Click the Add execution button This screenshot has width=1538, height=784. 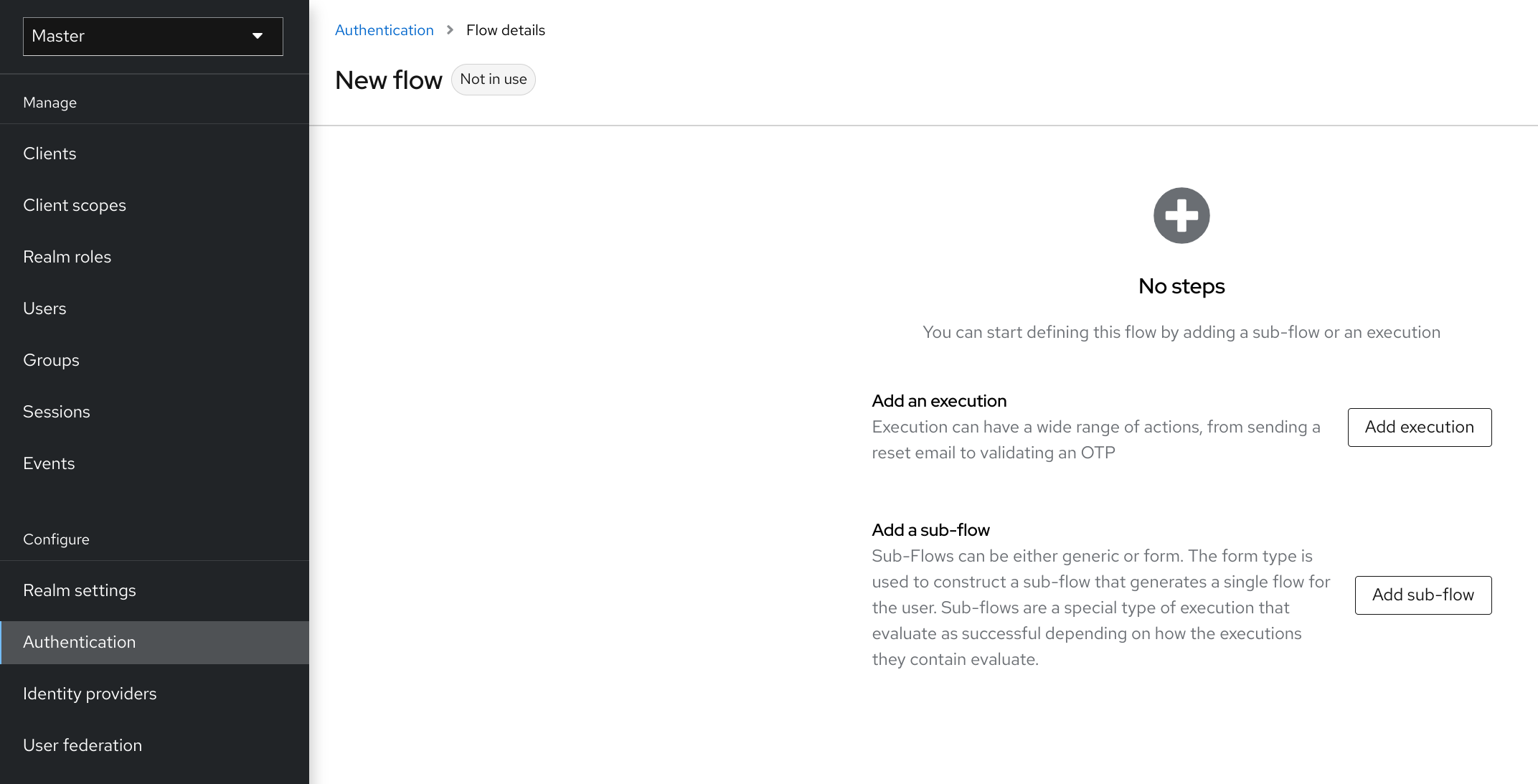pos(1419,427)
